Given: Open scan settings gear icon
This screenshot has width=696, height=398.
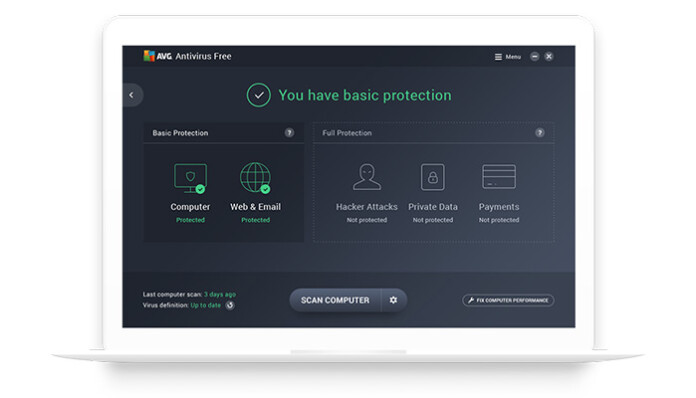Looking at the screenshot, I should [393, 300].
